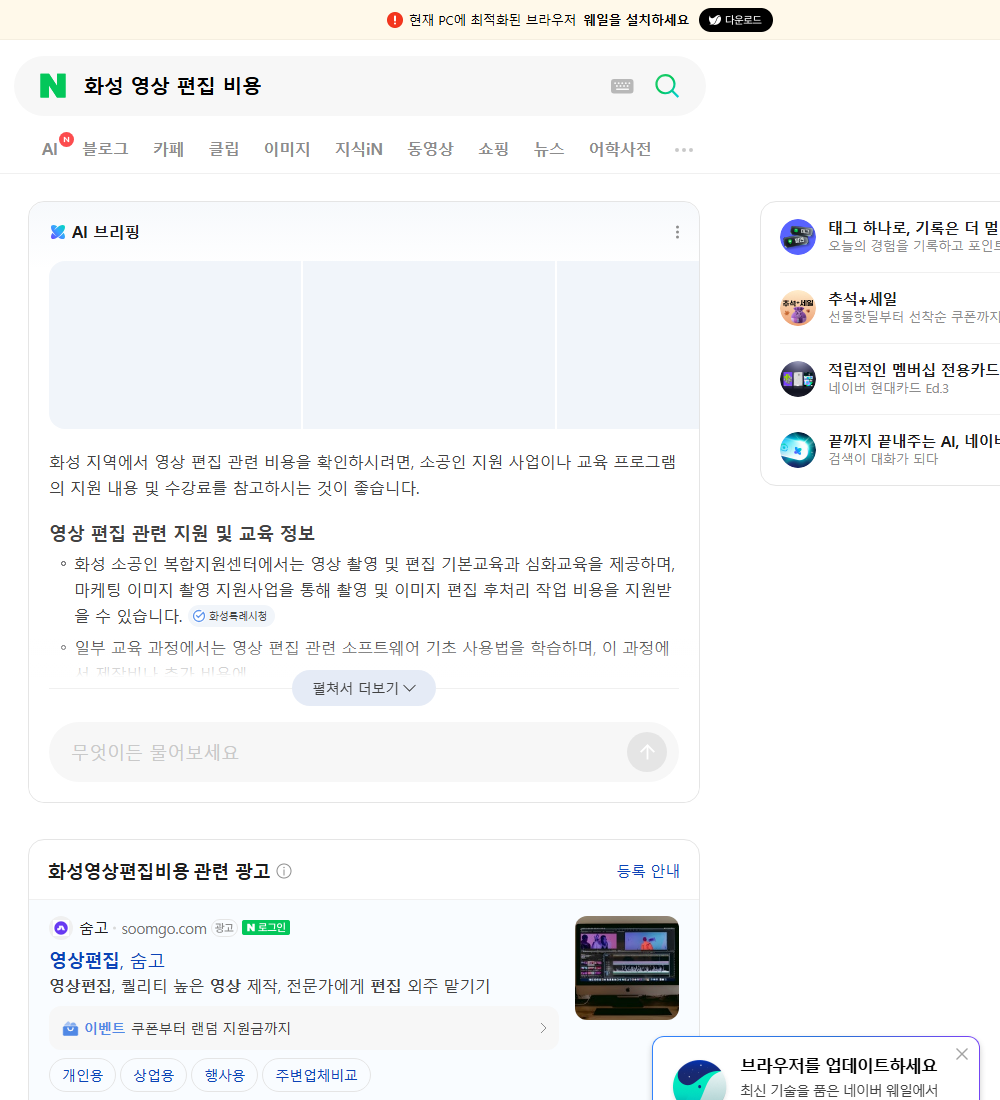This screenshot has width=1000, height=1100.
Task: Select the 행사용 chip
Action: coord(225,1075)
